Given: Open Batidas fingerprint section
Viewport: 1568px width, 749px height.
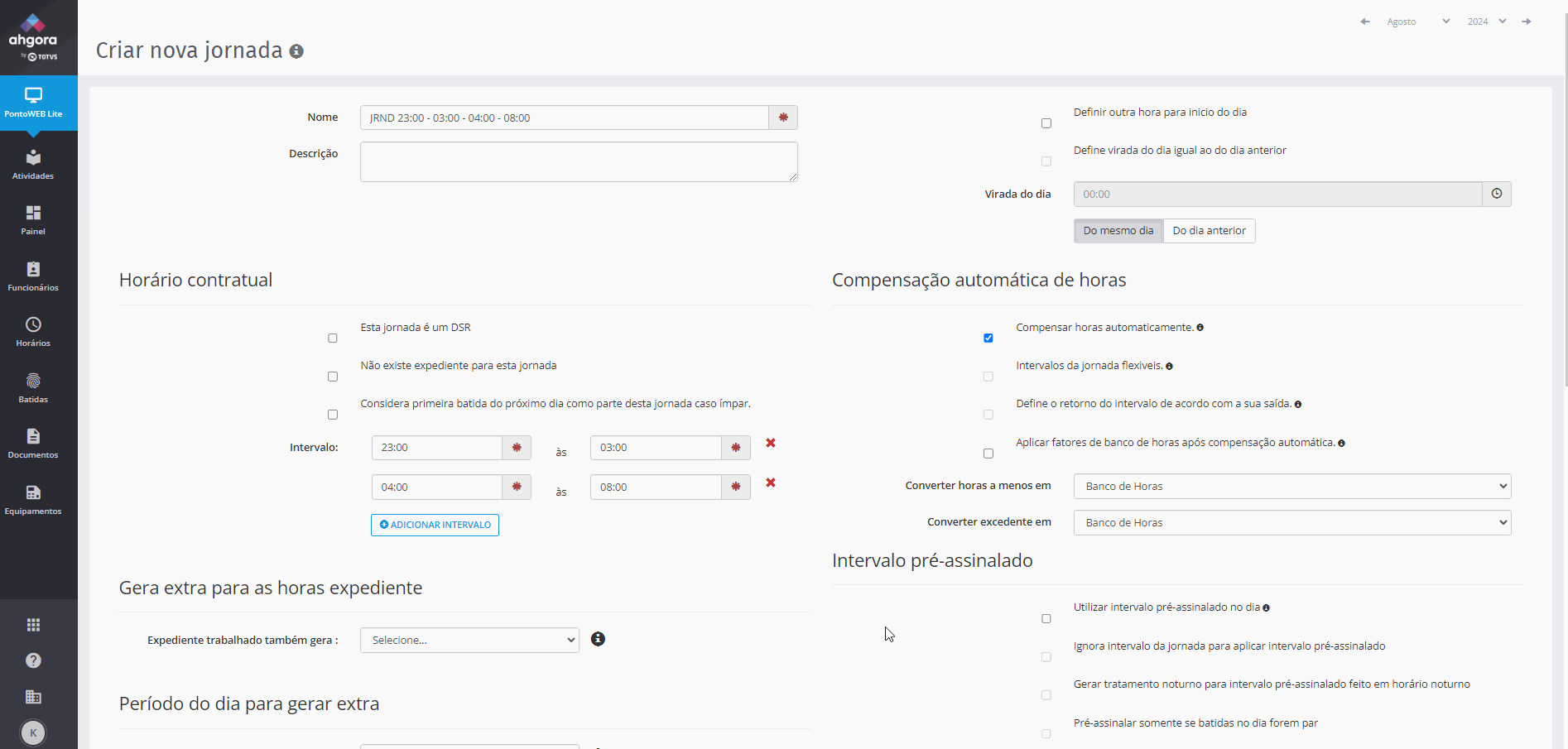Looking at the screenshot, I should (33, 388).
